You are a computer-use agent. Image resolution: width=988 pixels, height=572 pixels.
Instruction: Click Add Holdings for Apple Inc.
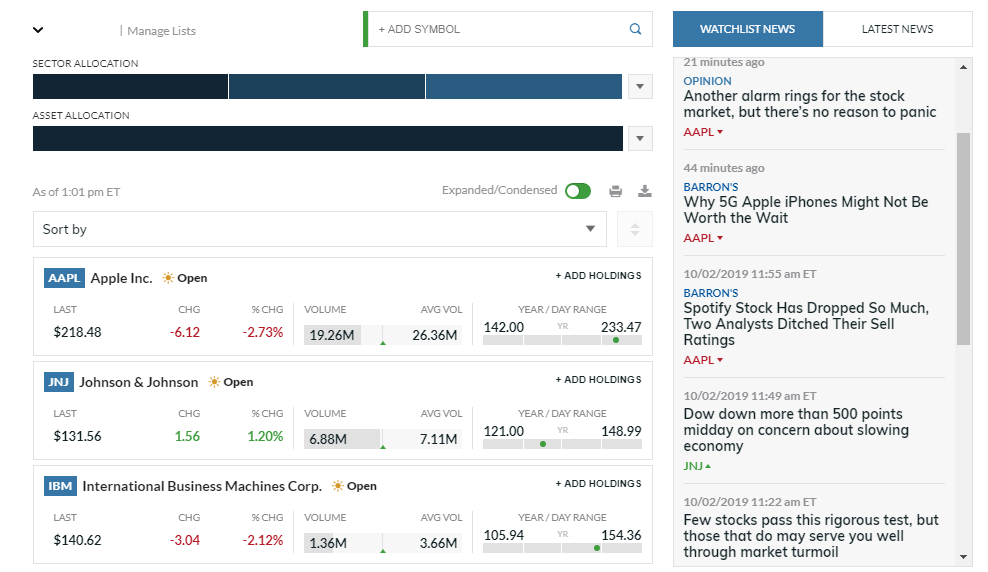pos(598,276)
